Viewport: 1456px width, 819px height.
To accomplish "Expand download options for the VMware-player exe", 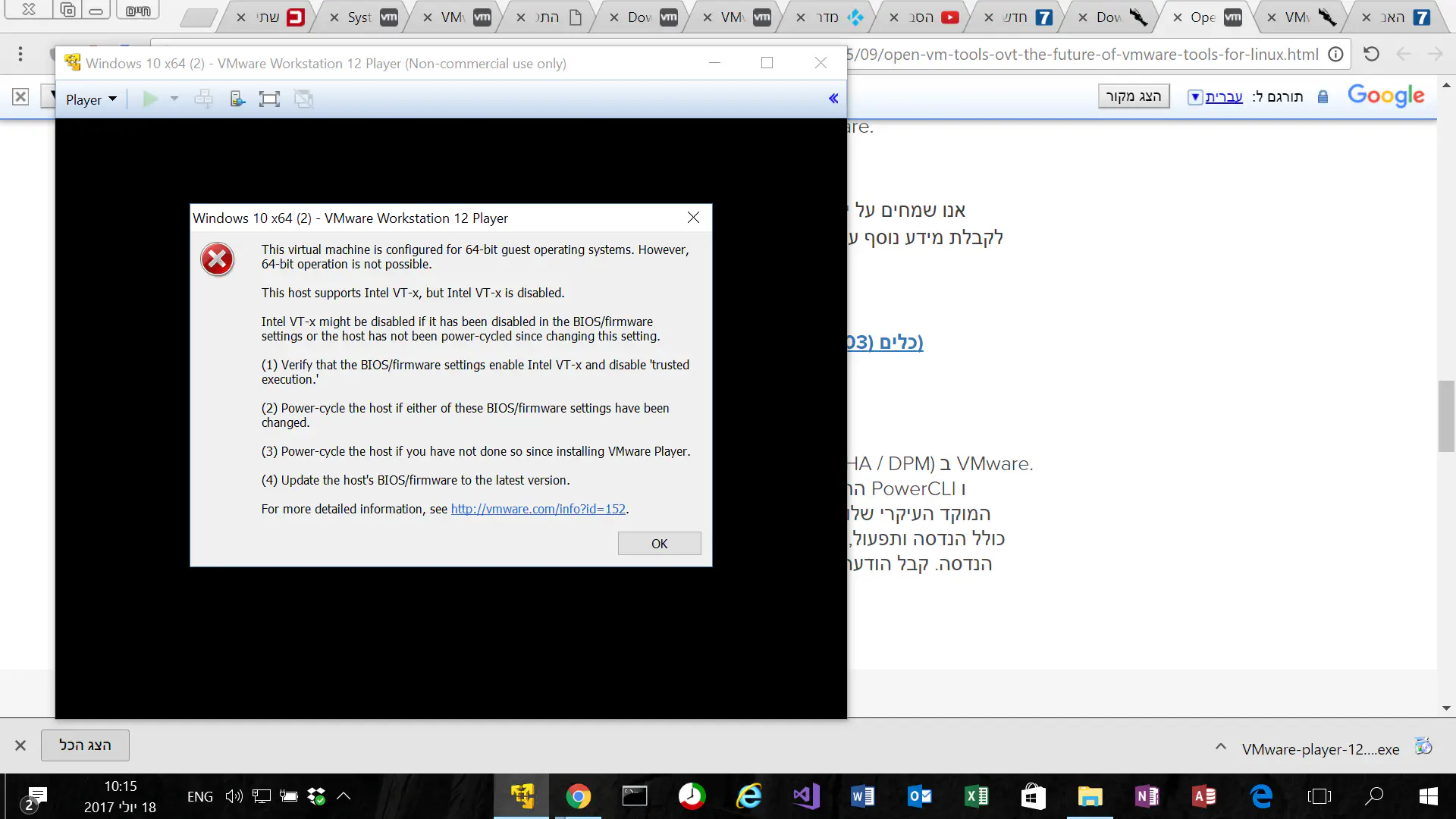I will click(x=1221, y=747).
